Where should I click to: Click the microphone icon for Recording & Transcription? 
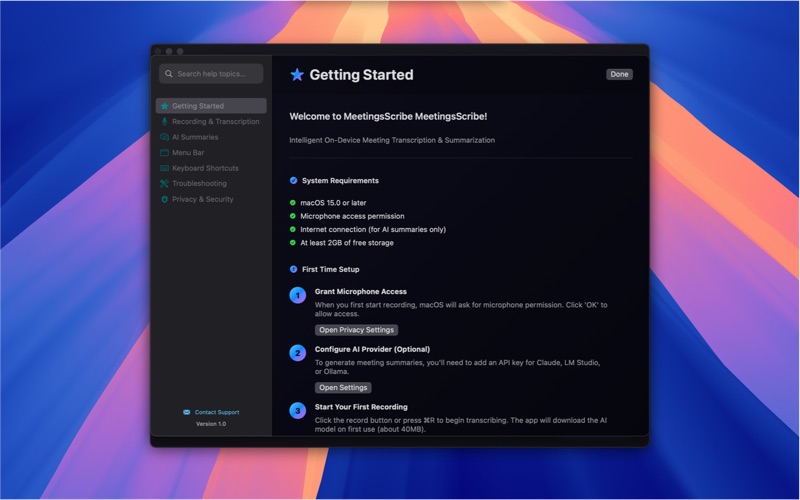click(164, 121)
